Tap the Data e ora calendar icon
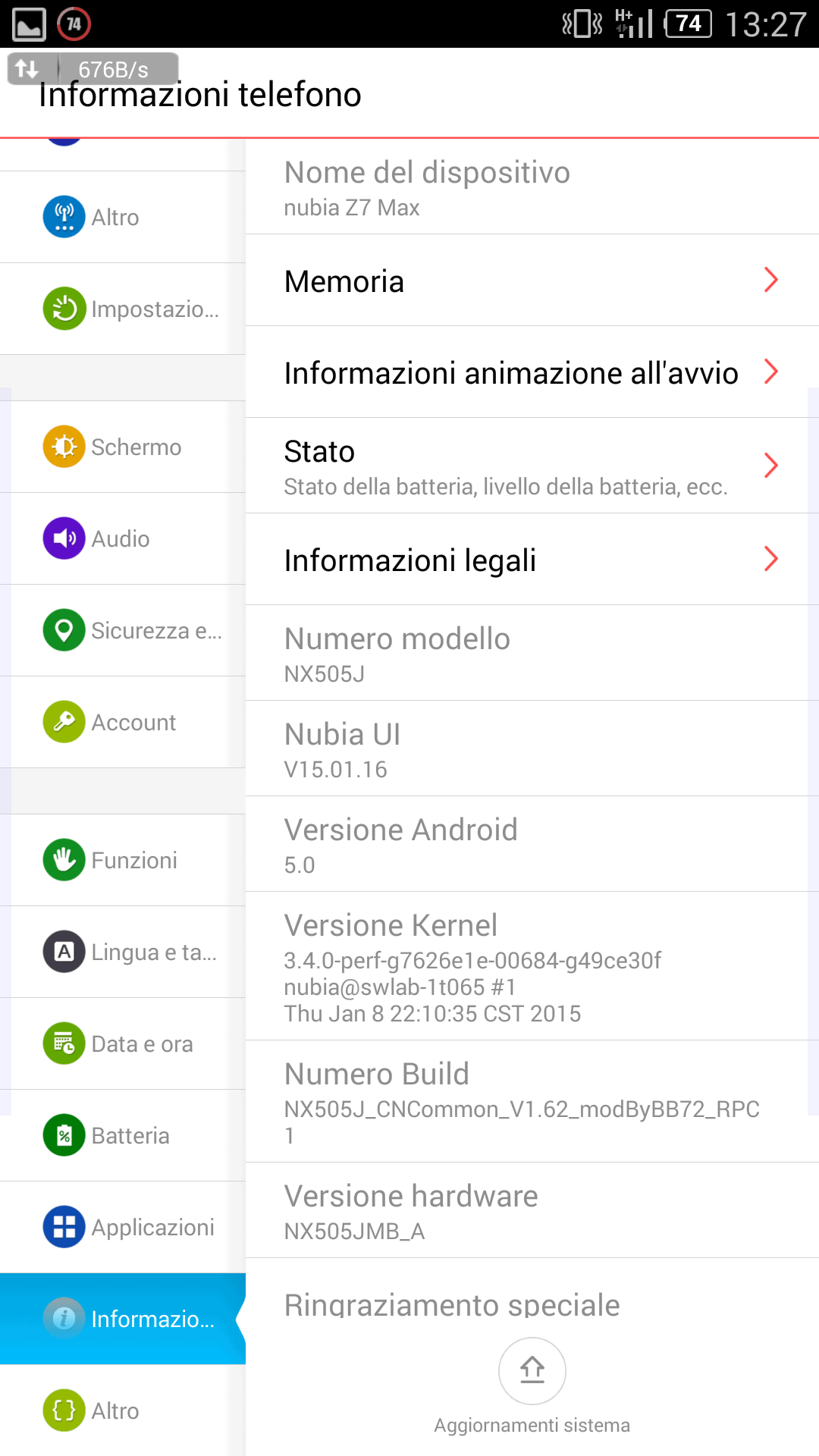The width and height of the screenshot is (819, 1456). pos(64,1043)
